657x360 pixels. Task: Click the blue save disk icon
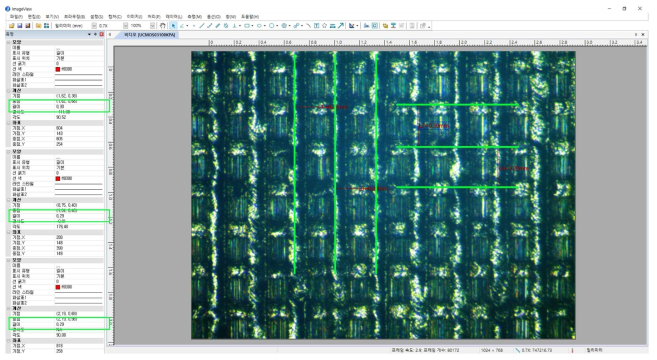[20, 26]
